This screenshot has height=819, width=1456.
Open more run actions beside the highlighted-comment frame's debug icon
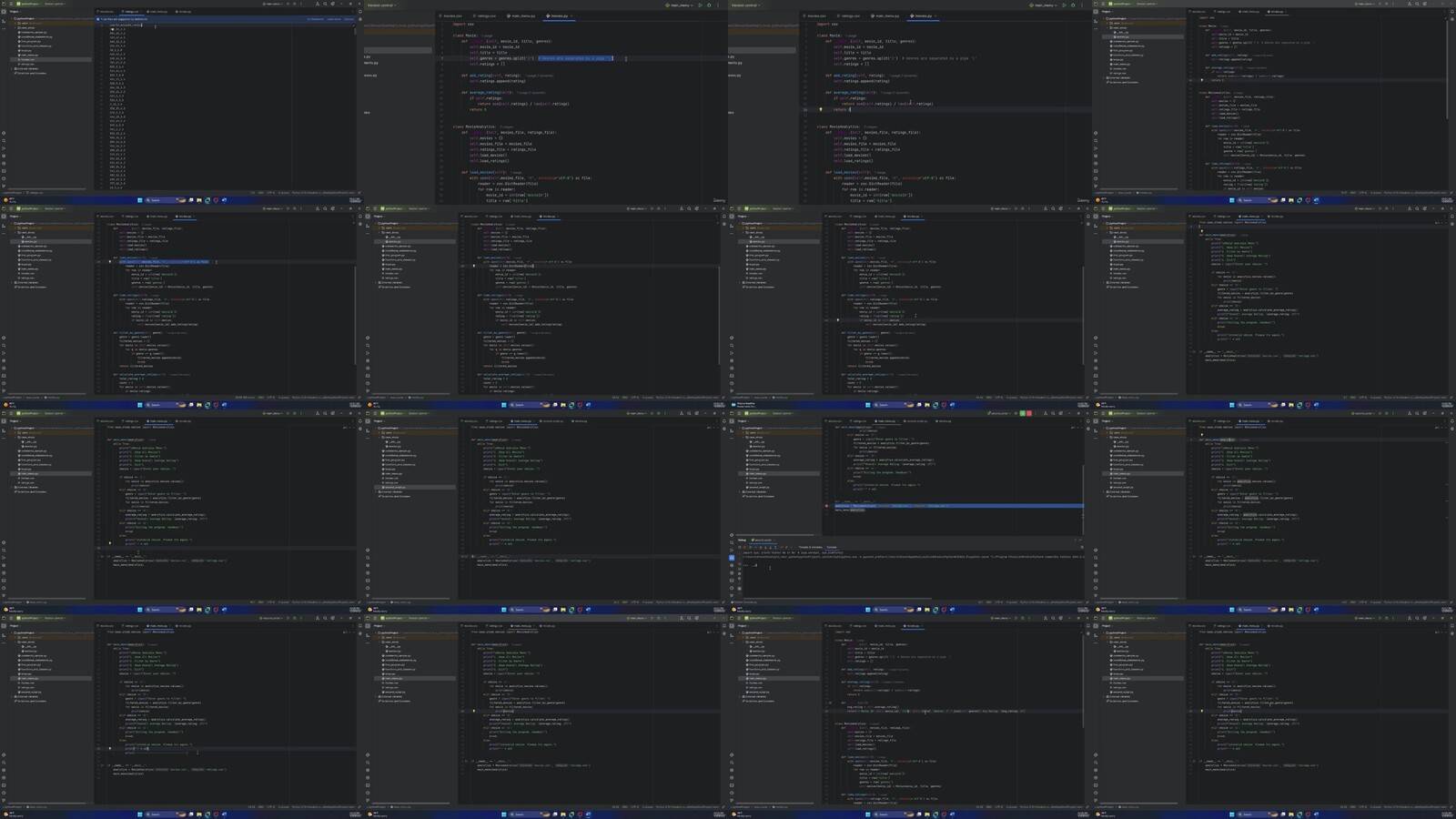[717, 5]
